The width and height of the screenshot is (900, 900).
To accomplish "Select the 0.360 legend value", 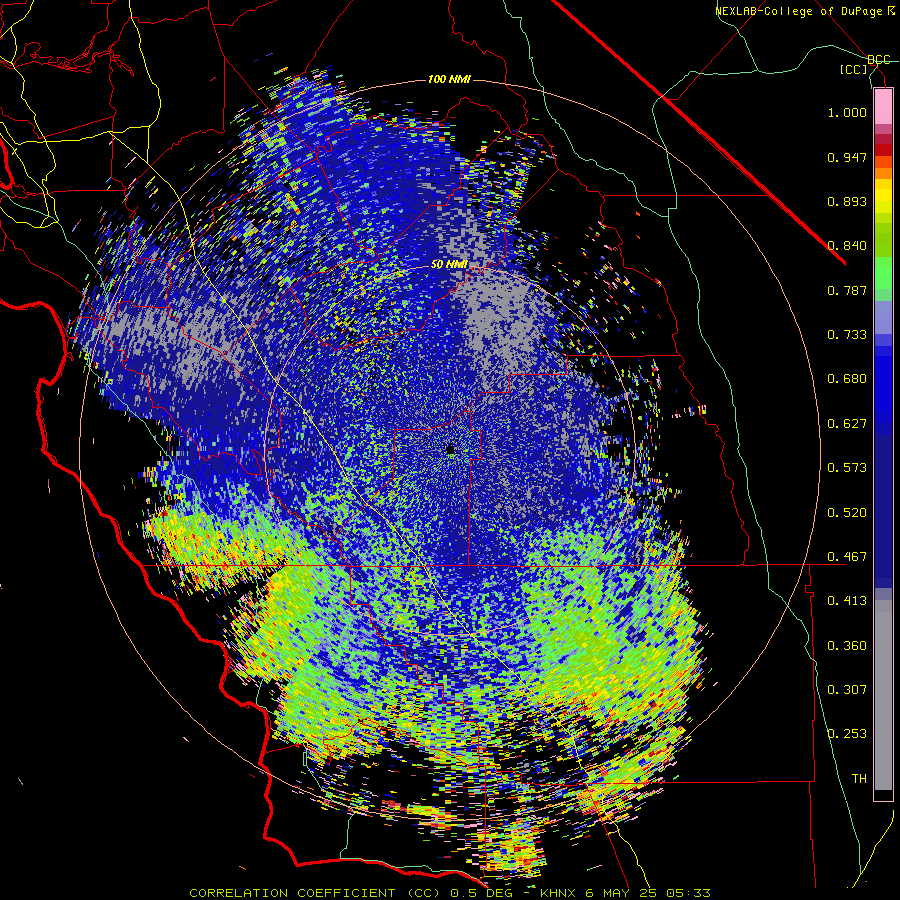I will point(847,646).
